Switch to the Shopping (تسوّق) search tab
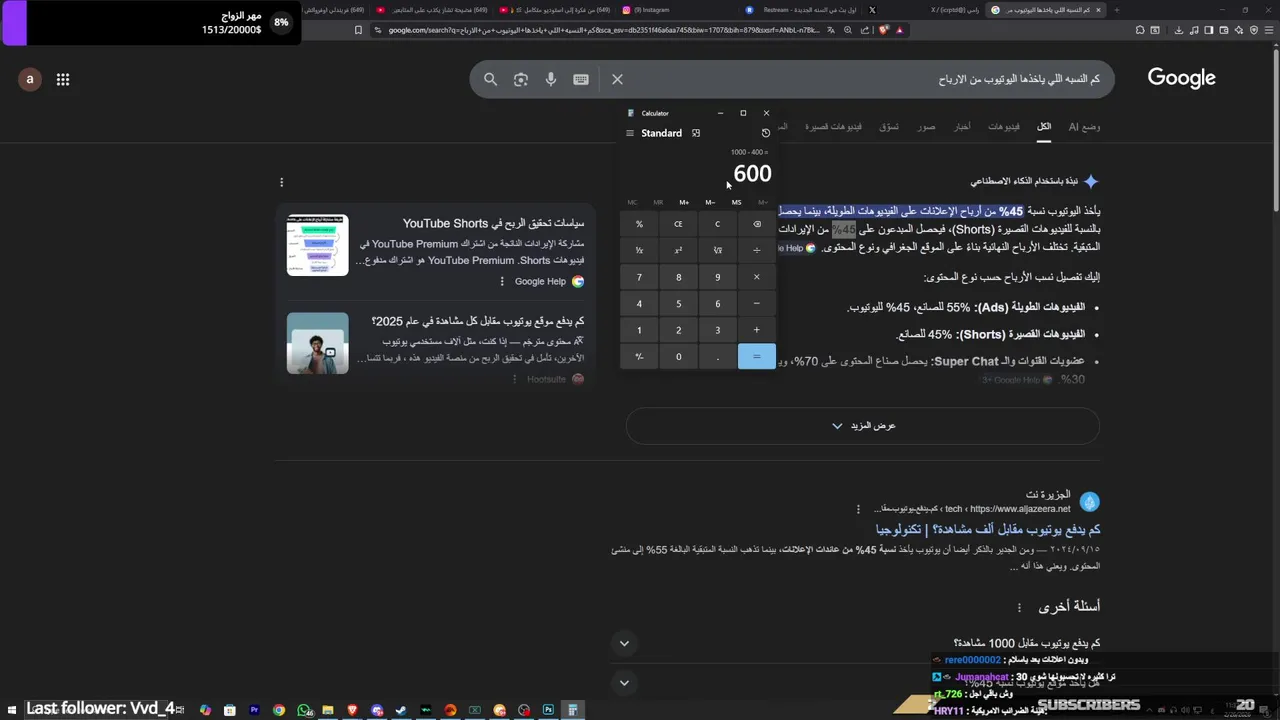The image size is (1280, 720). (889, 127)
